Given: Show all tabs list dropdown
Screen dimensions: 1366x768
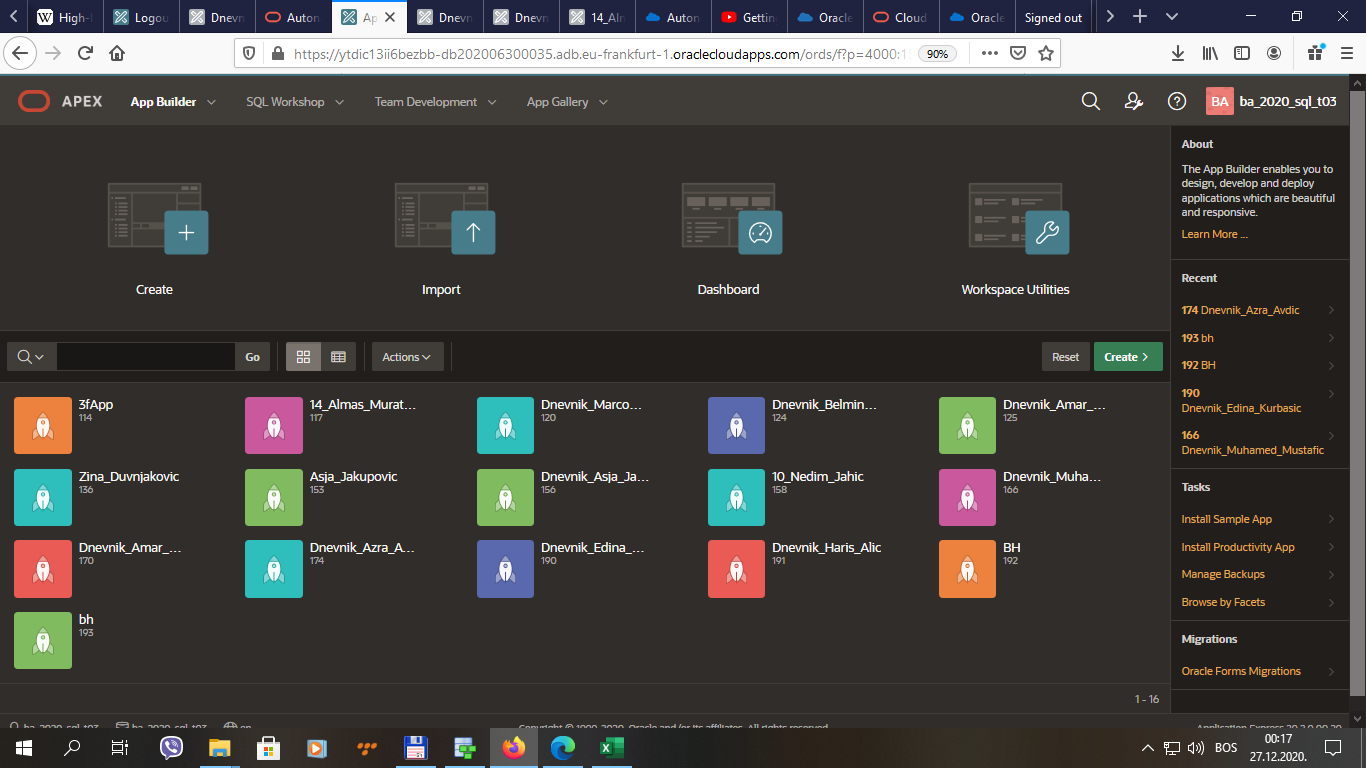Looking at the screenshot, I should (x=1172, y=17).
